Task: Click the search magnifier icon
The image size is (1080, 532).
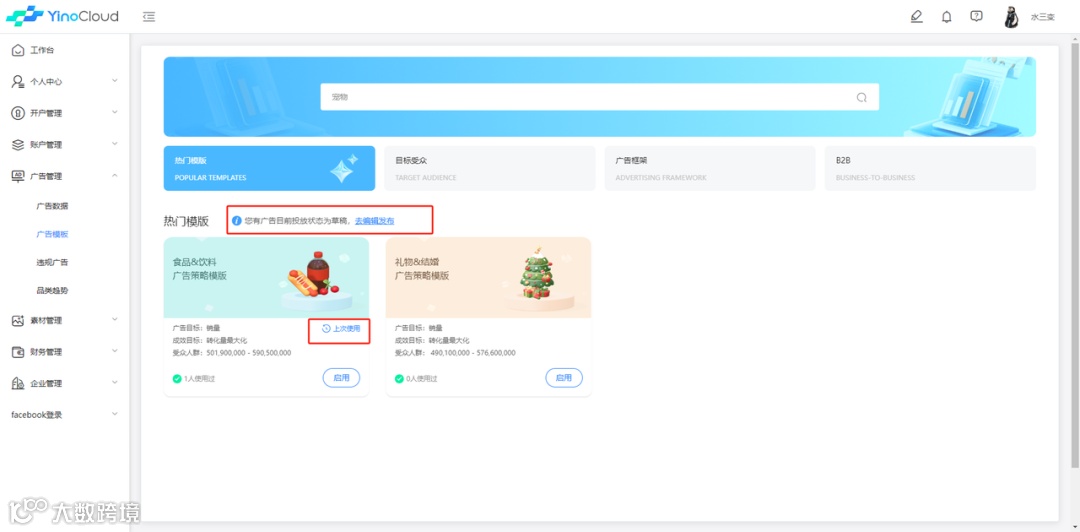Action: click(x=861, y=97)
